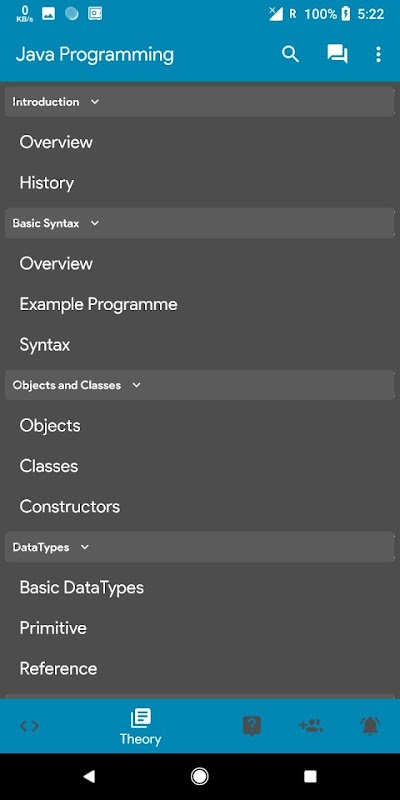Viewport: 400px width, 800px height.
Task: Open the chat messages icon
Action: click(337, 54)
